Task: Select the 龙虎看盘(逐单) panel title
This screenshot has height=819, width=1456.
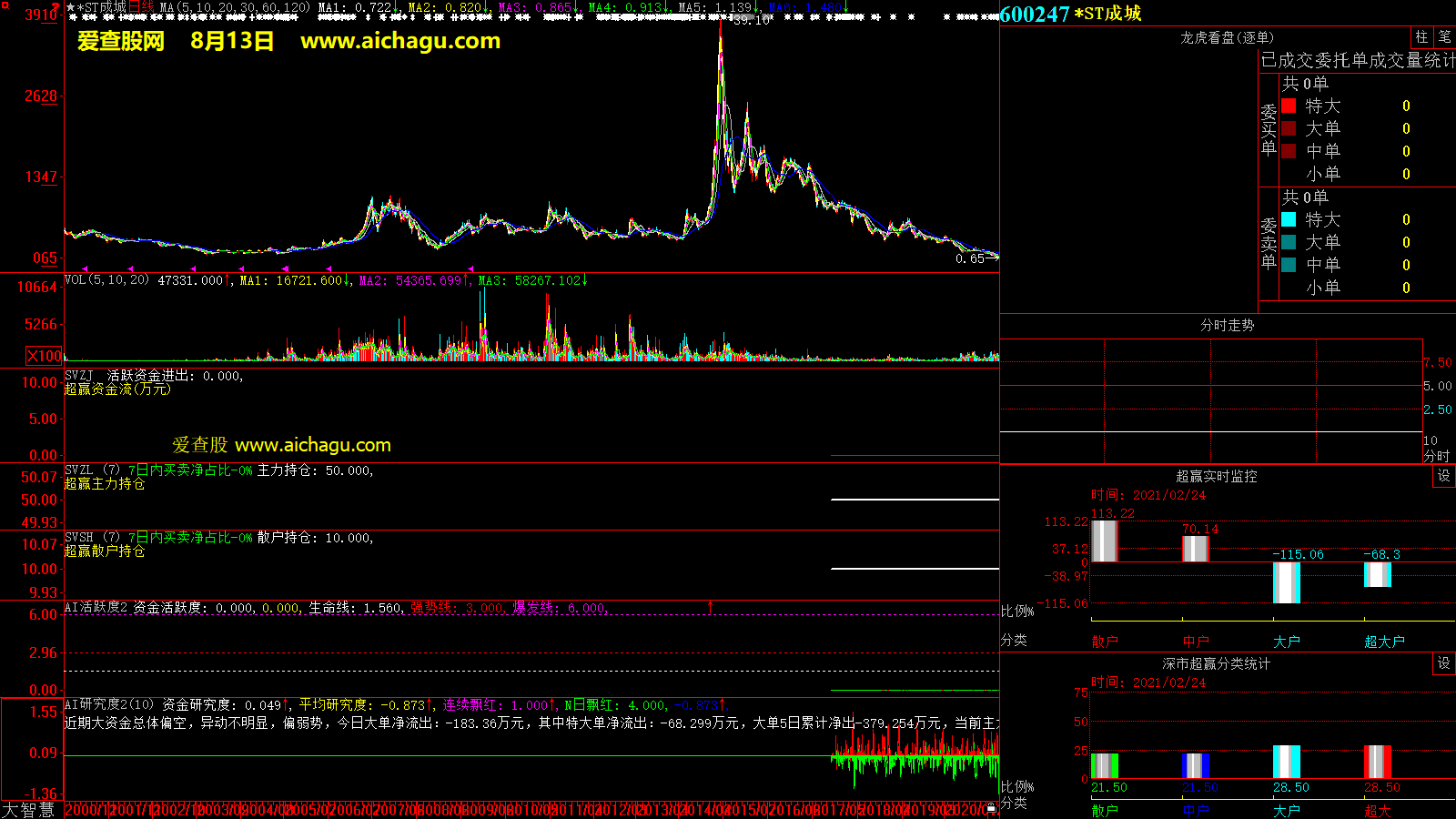Action: coord(1227,37)
